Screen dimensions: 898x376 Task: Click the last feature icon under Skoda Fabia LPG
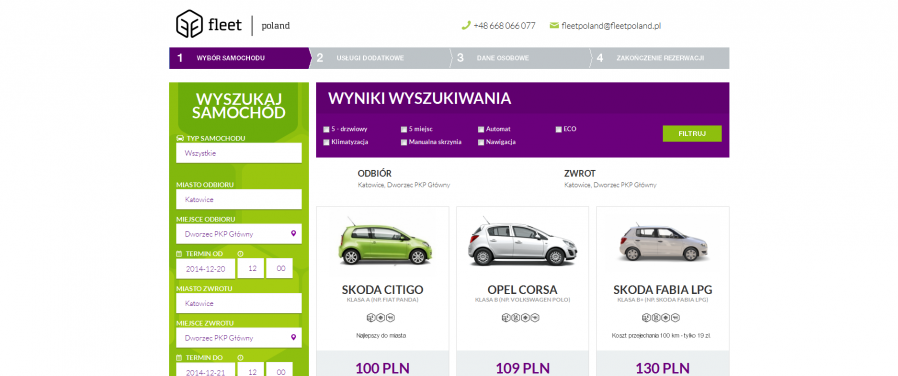[676, 318]
